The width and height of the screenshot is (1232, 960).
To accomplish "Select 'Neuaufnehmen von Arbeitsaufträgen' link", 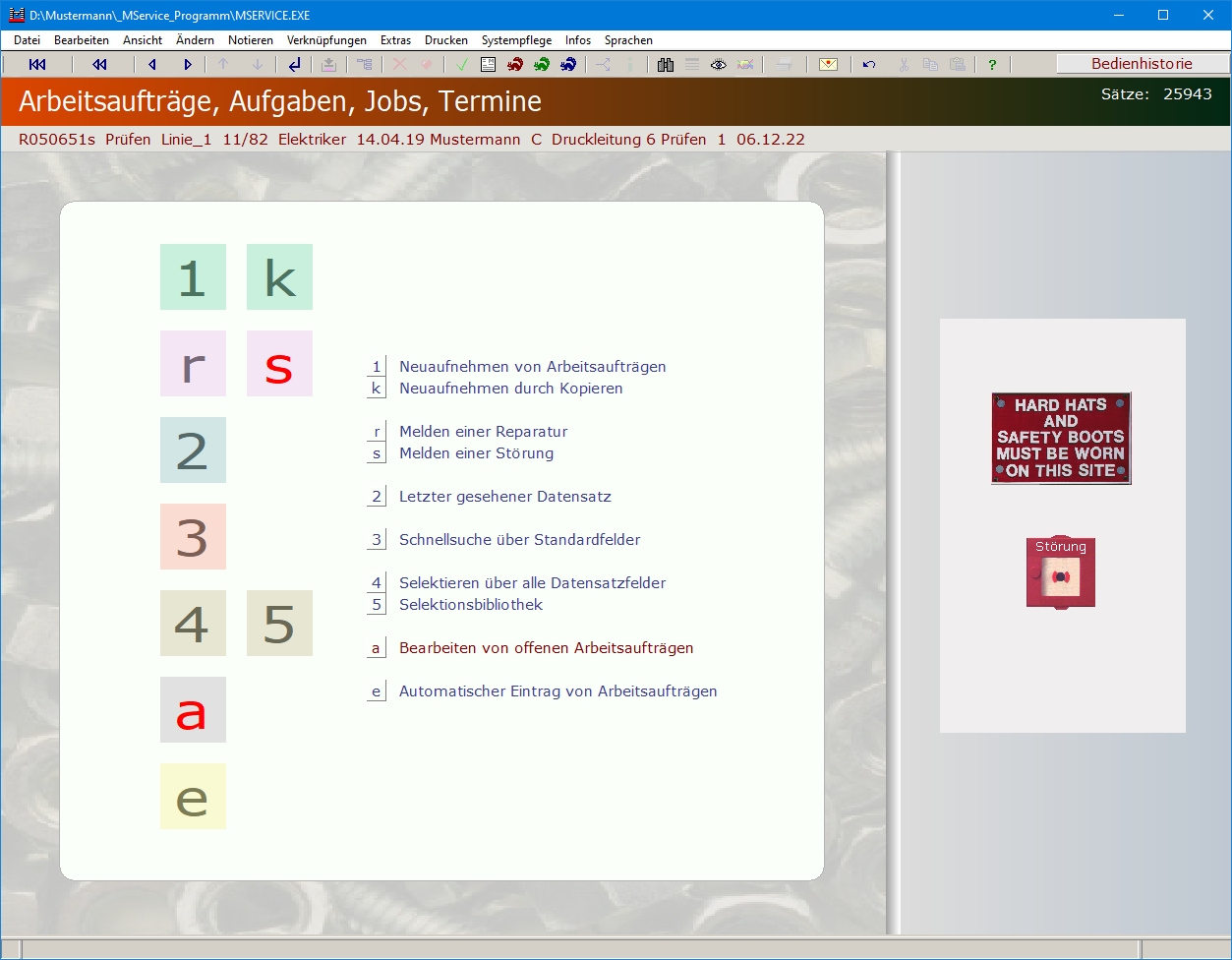I will [532, 367].
